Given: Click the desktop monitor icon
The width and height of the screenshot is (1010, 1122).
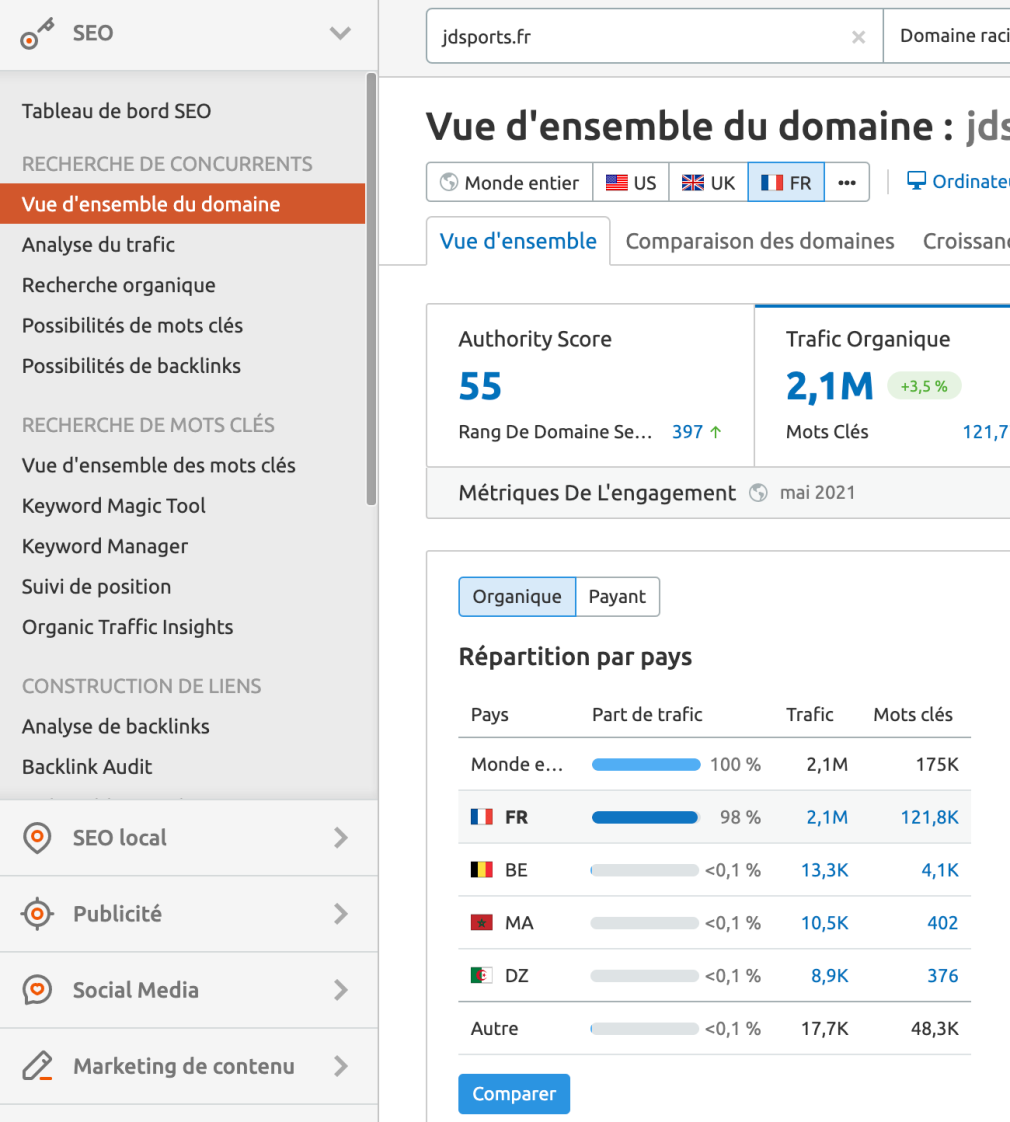Looking at the screenshot, I should point(916,181).
